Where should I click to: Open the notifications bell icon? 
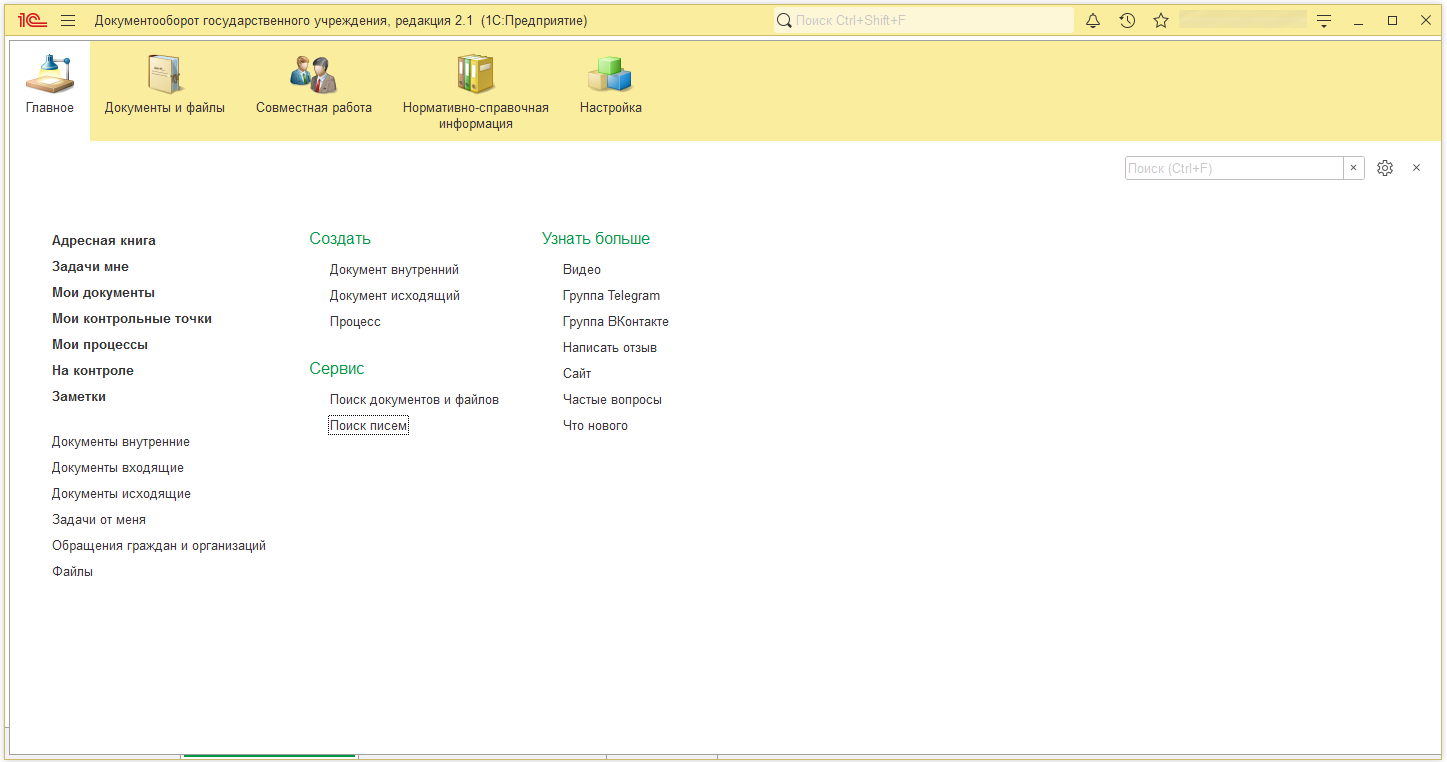click(1093, 20)
